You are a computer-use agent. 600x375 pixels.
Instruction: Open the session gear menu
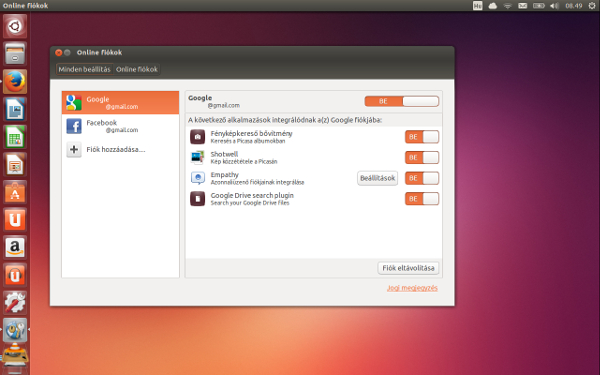[592, 6]
